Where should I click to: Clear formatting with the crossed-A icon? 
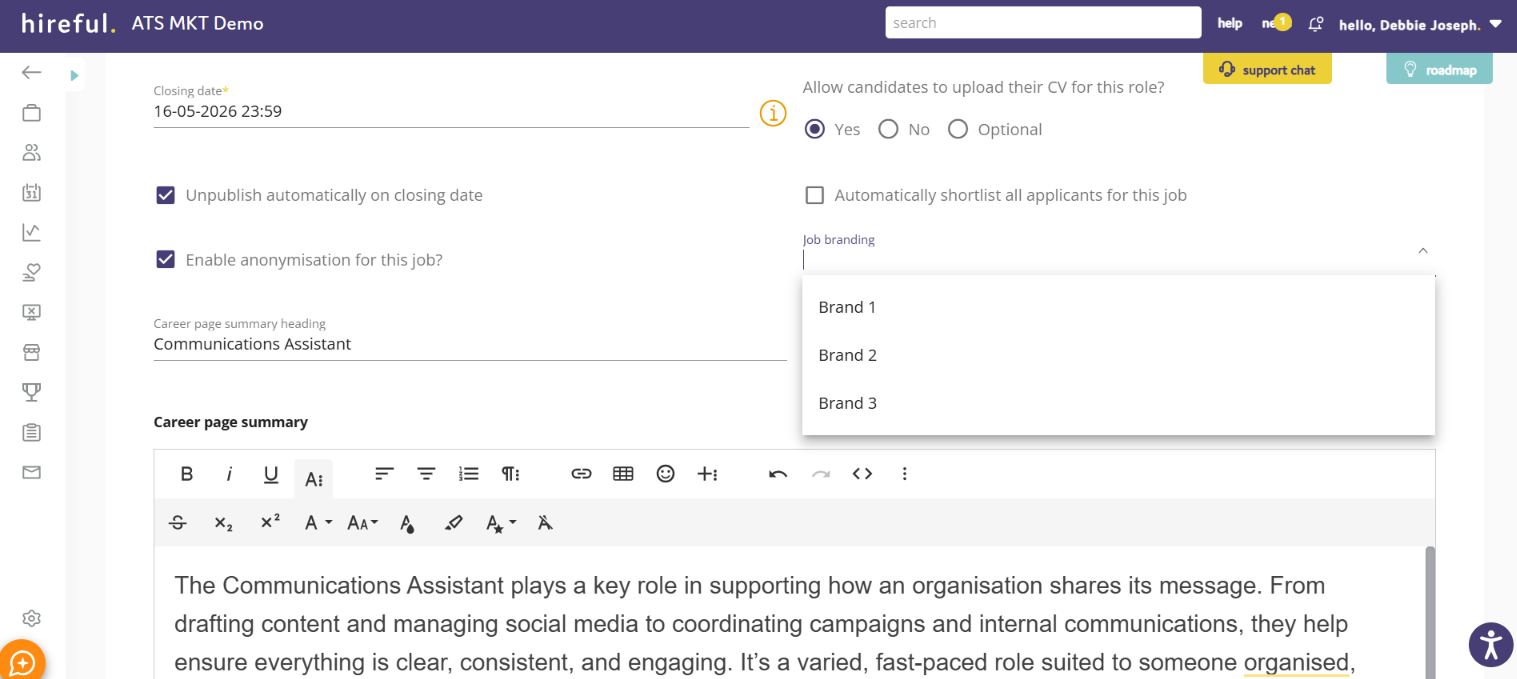coord(545,522)
